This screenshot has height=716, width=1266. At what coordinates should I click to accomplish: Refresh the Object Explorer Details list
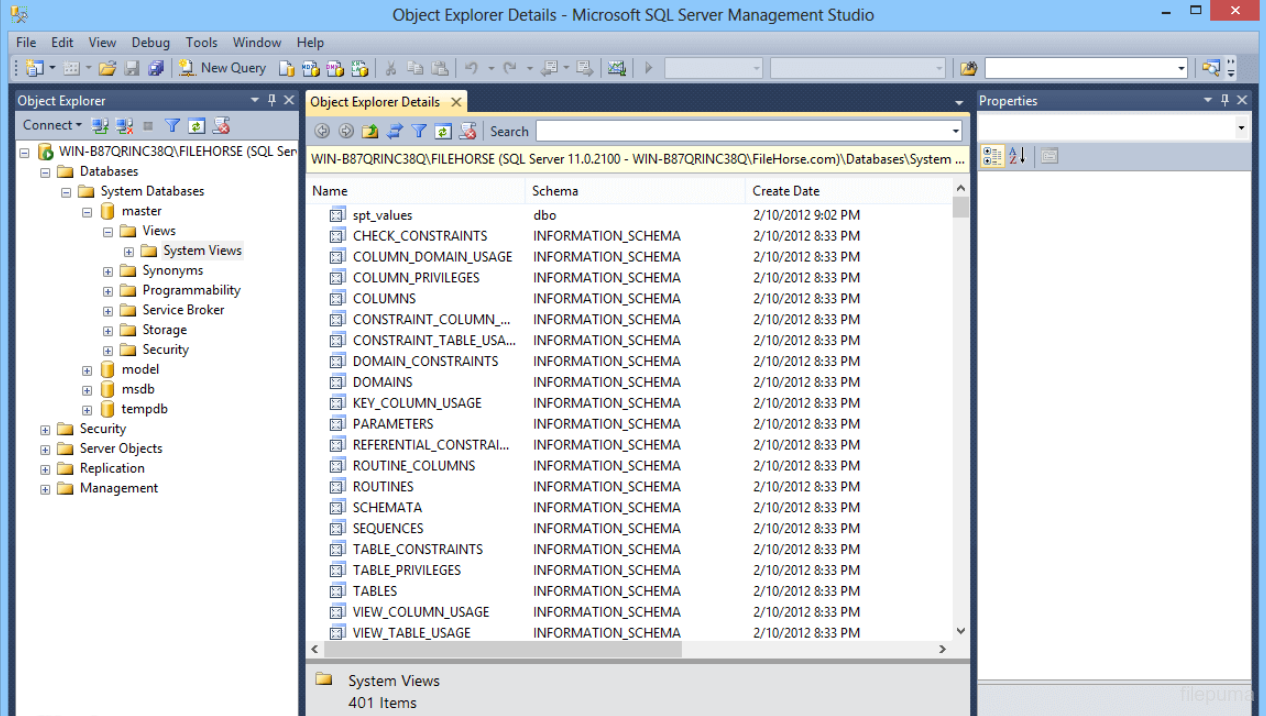pyautogui.click(x=443, y=131)
